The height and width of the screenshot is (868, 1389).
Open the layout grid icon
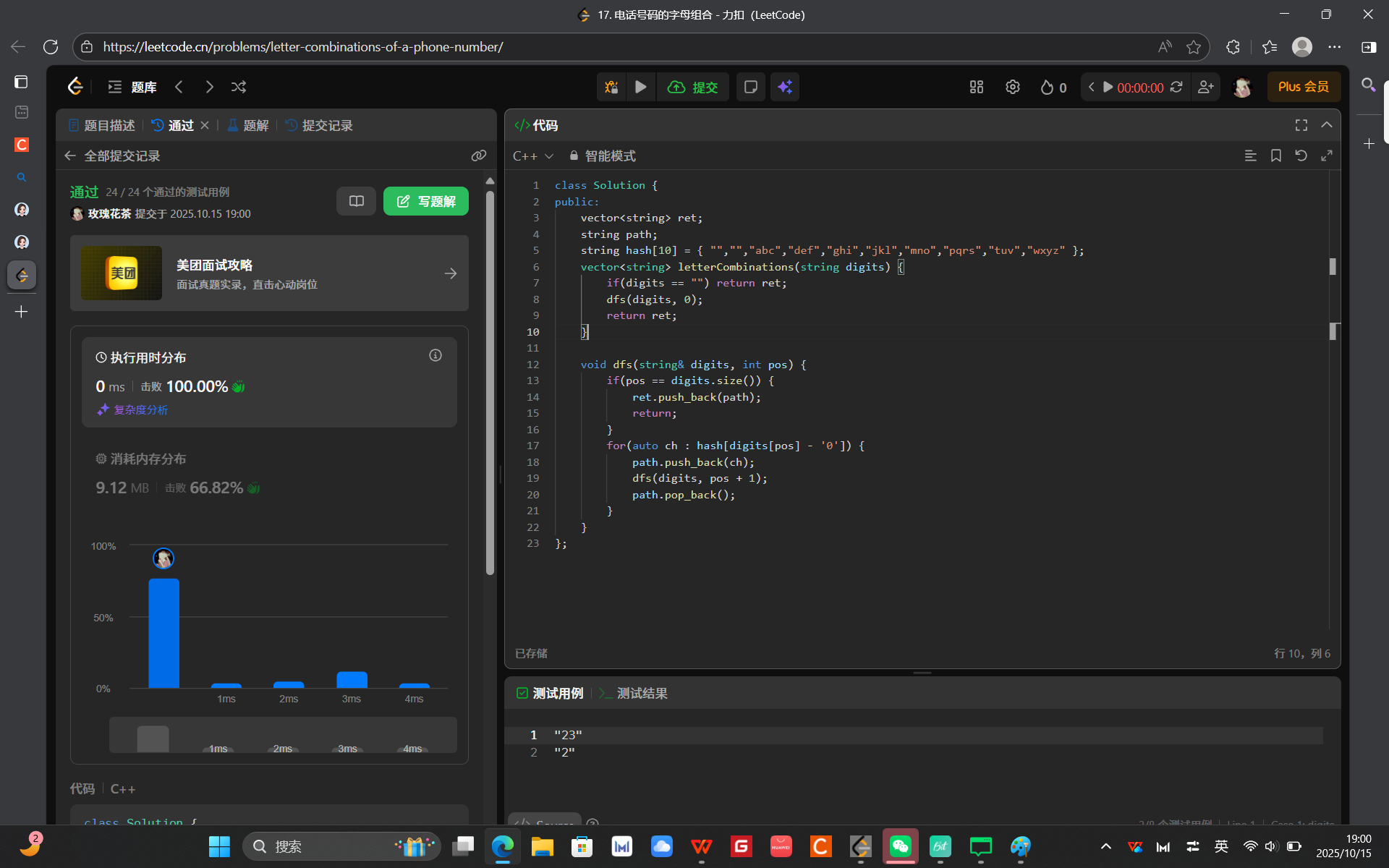[976, 87]
